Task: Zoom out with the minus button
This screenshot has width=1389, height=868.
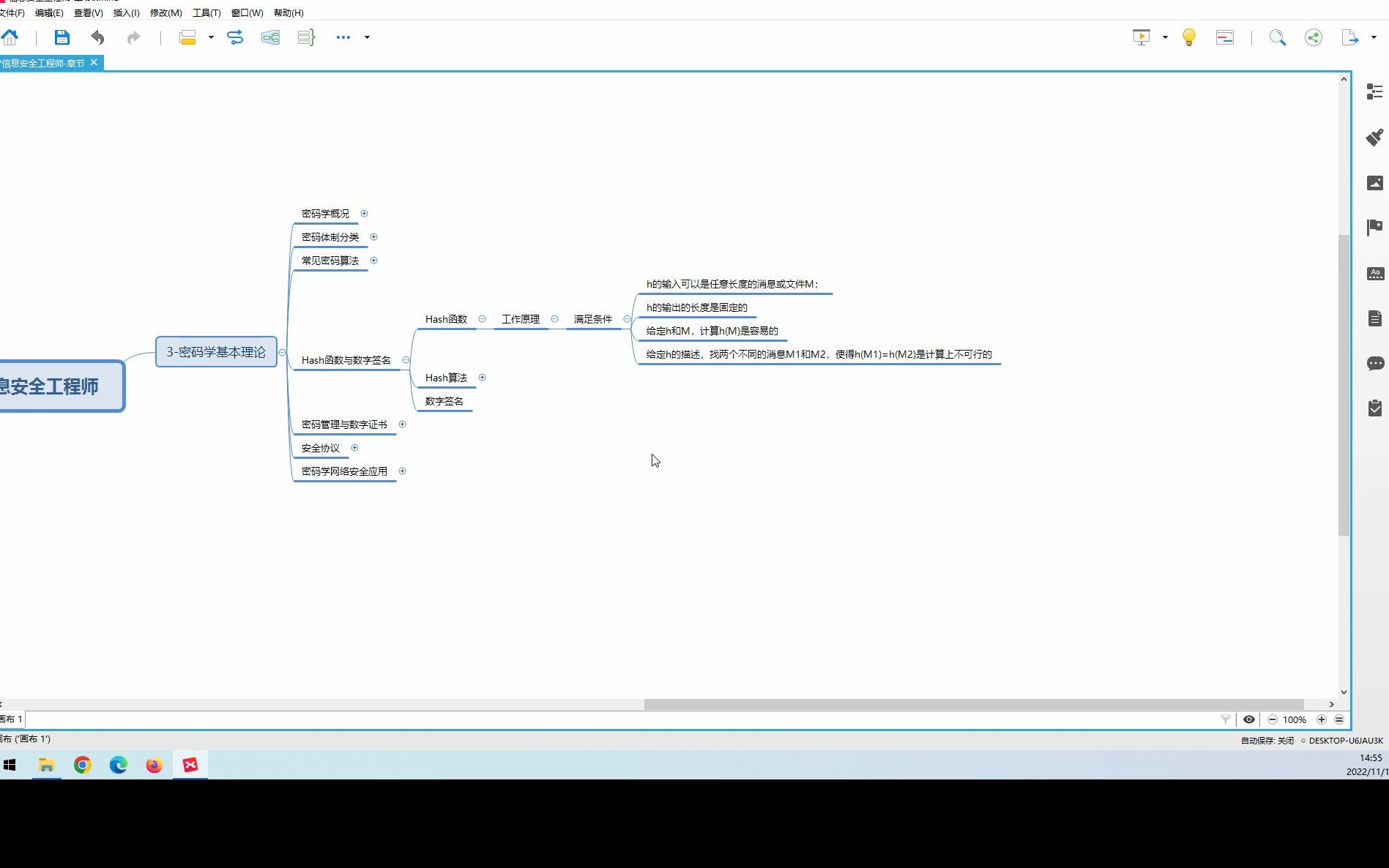Action: click(1273, 719)
